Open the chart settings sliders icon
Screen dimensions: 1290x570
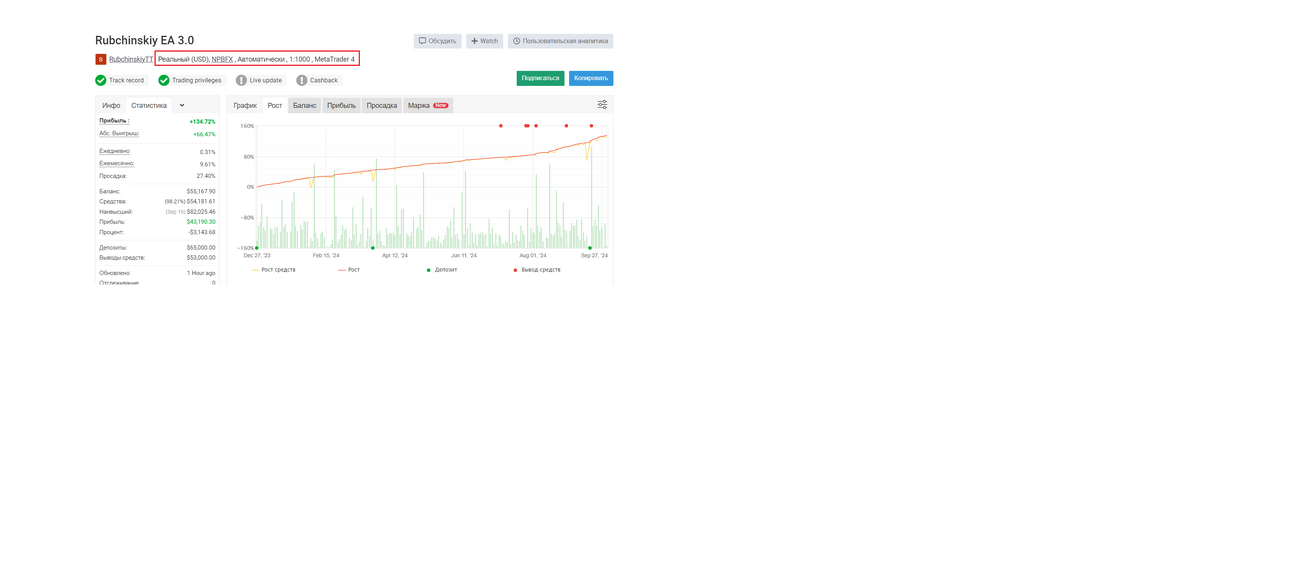(602, 105)
